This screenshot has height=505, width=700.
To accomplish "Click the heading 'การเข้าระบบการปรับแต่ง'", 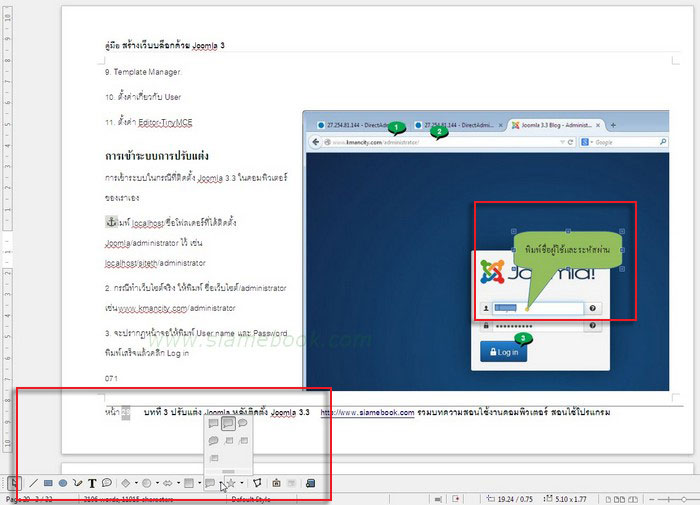I will tap(157, 156).
